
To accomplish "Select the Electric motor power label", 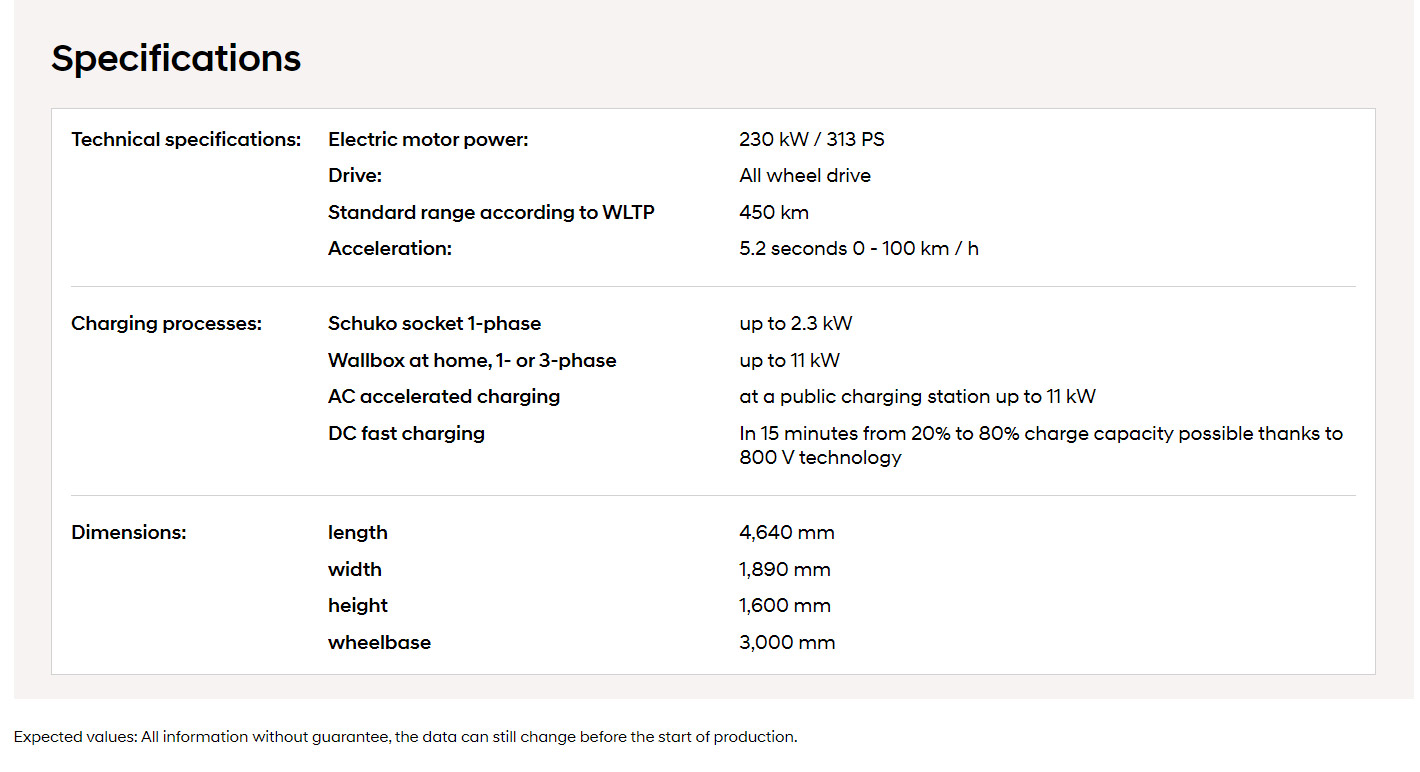I will point(428,140).
